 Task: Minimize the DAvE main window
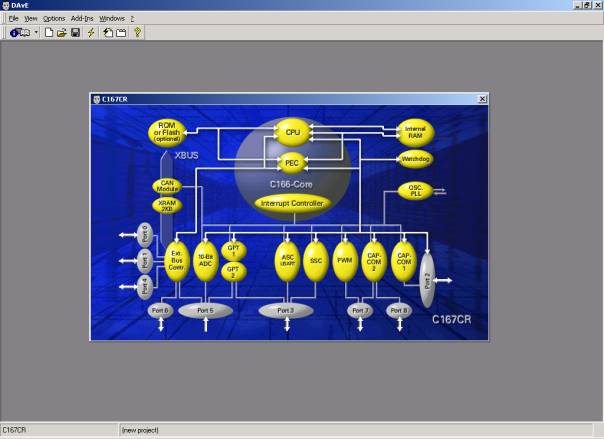pyautogui.click(x=578, y=5)
